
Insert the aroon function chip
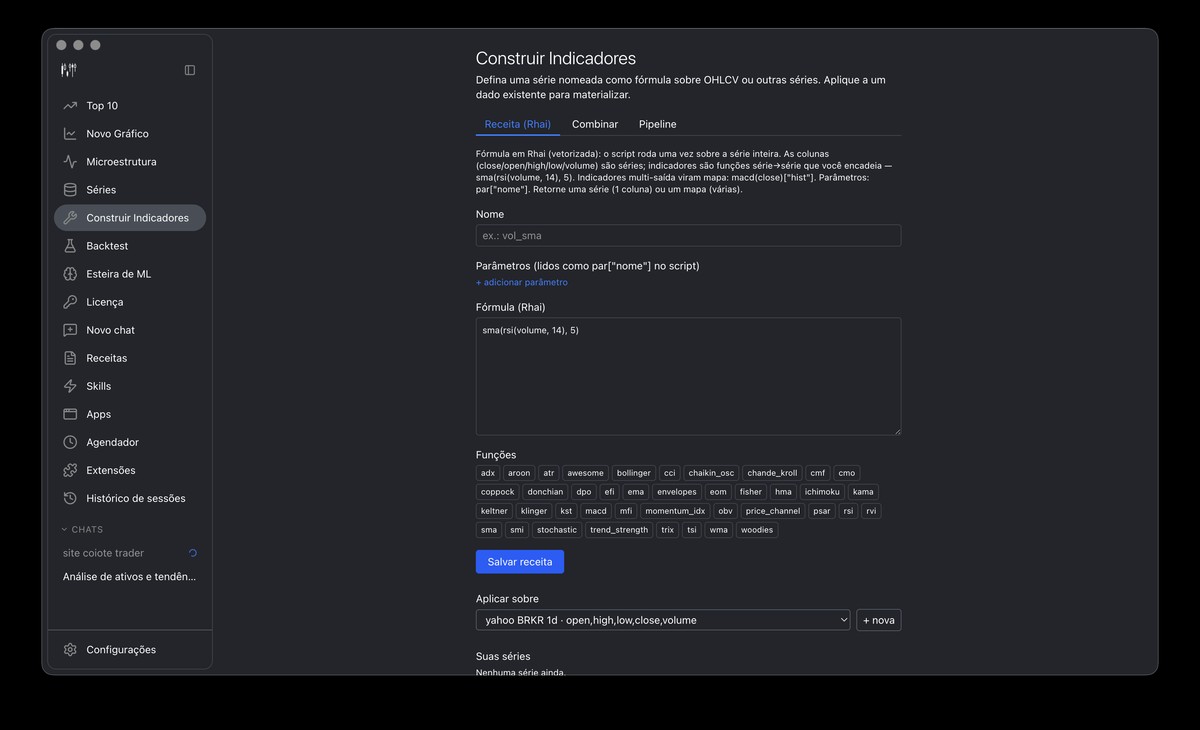519,473
